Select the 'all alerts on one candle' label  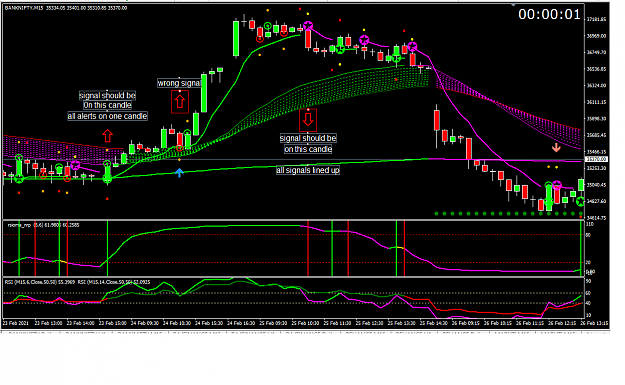point(107,116)
